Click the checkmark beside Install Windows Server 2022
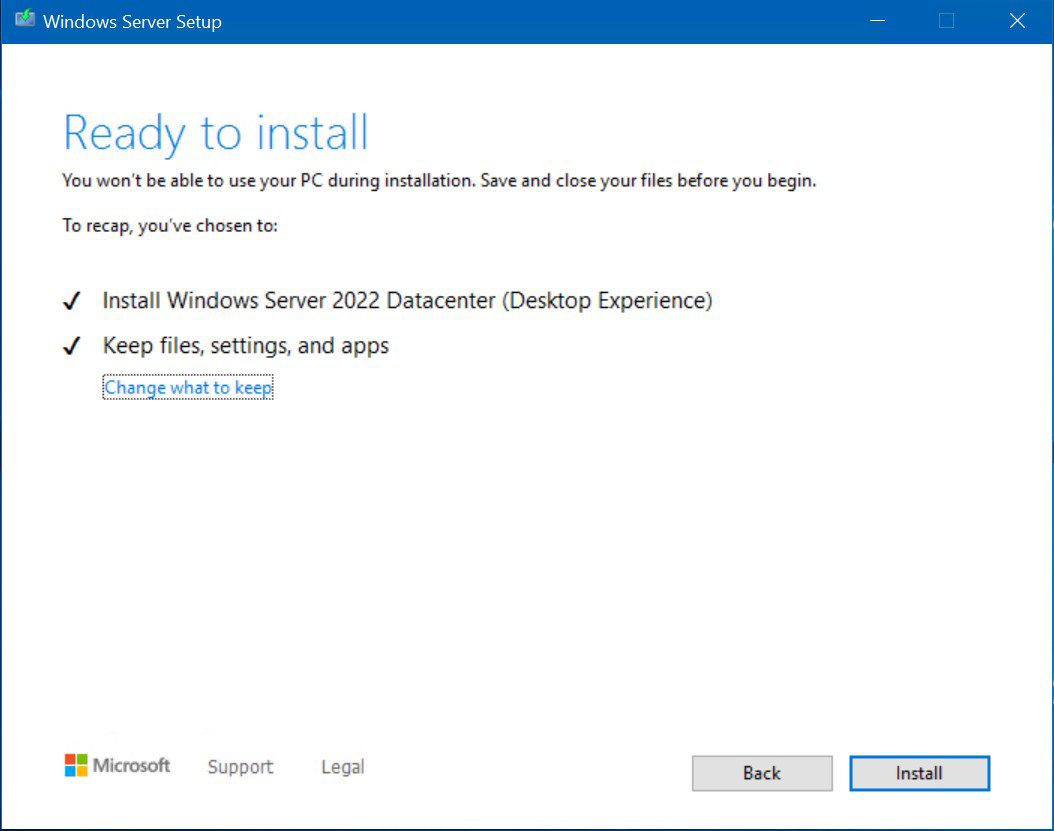This screenshot has width=1054, height=831. point(71,301)
